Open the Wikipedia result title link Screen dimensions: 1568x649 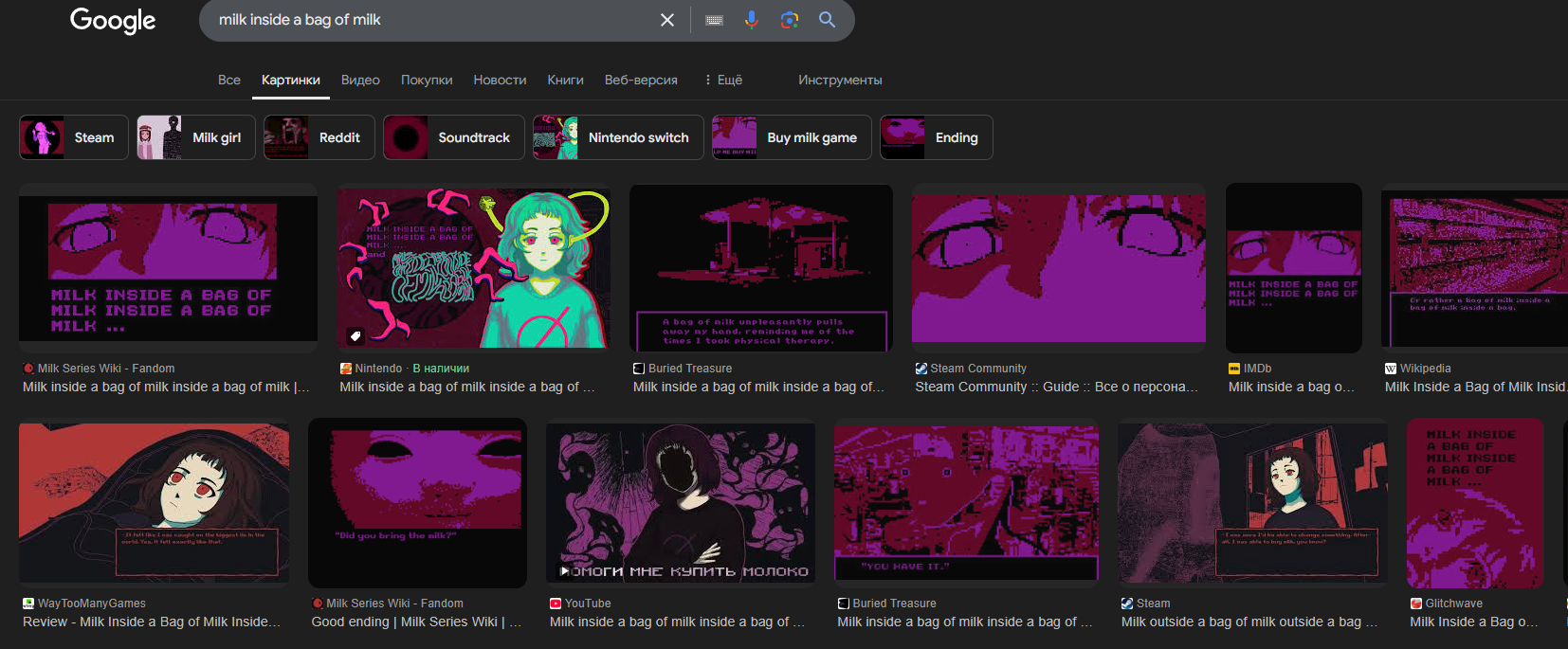click(x=1474, y=387)
